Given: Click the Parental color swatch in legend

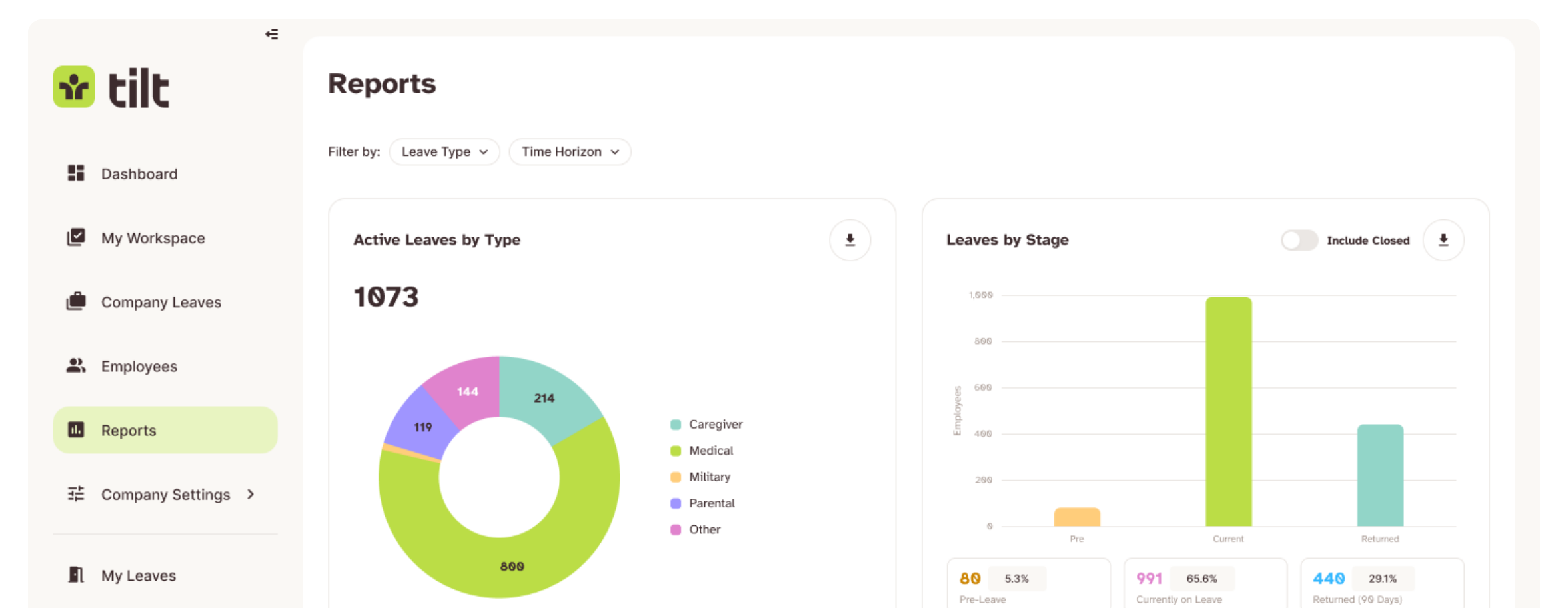Looking at the screenshot, I should (676, 503).
